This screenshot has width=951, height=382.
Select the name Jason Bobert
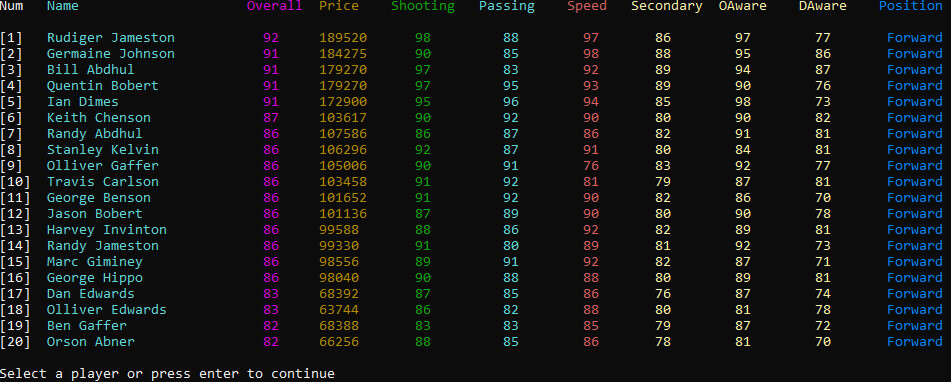(95, 213)
